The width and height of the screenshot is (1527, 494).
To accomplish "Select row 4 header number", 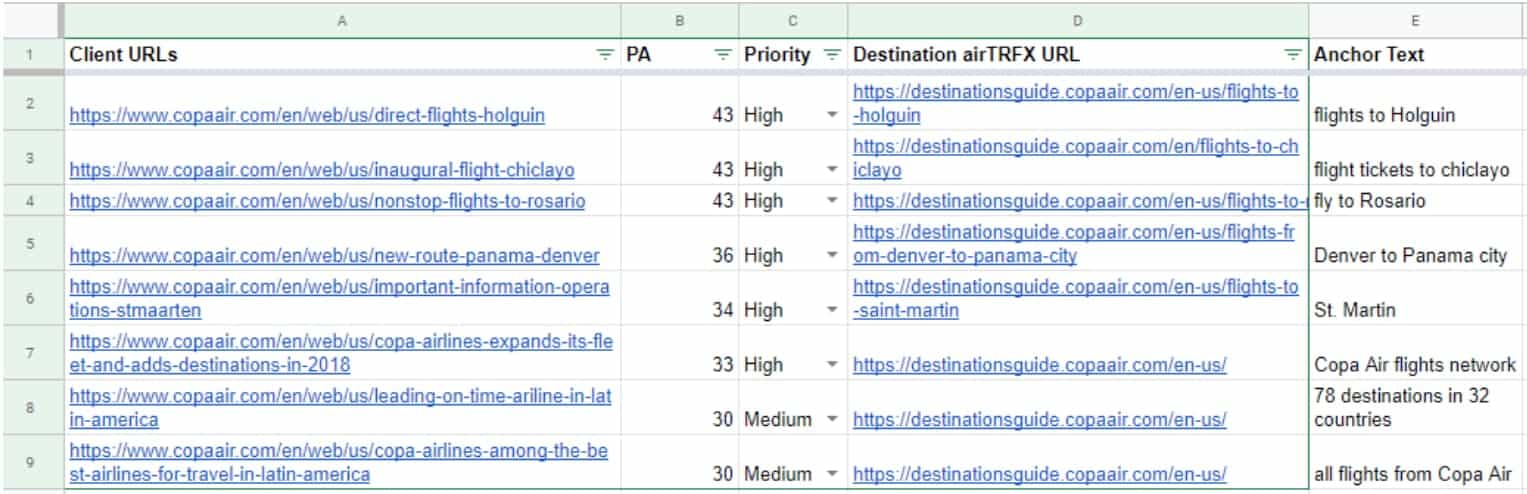I will pyautogui.click(x=30, y=200).
